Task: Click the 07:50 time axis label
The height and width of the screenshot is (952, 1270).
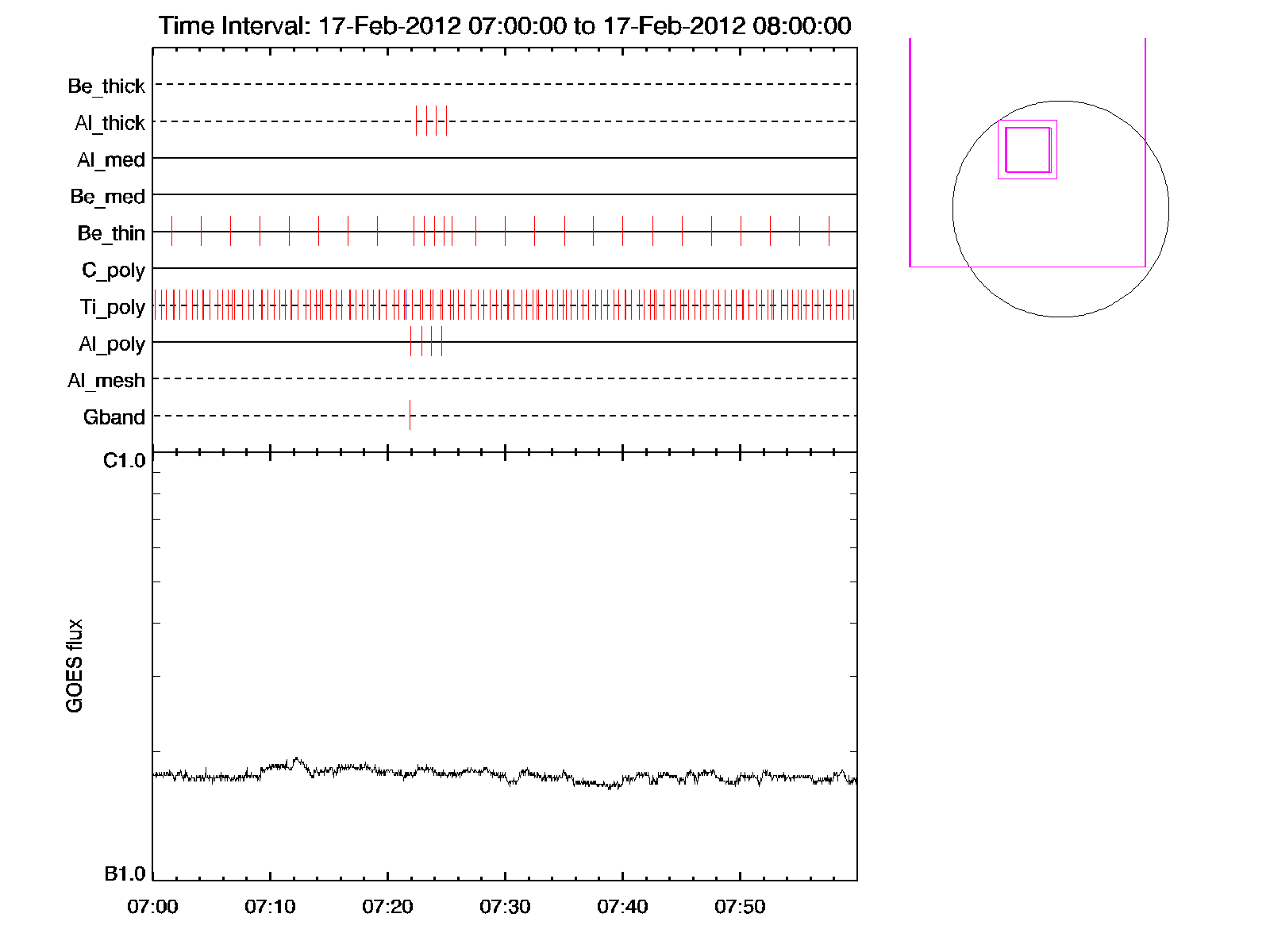Action: [740, 907]
